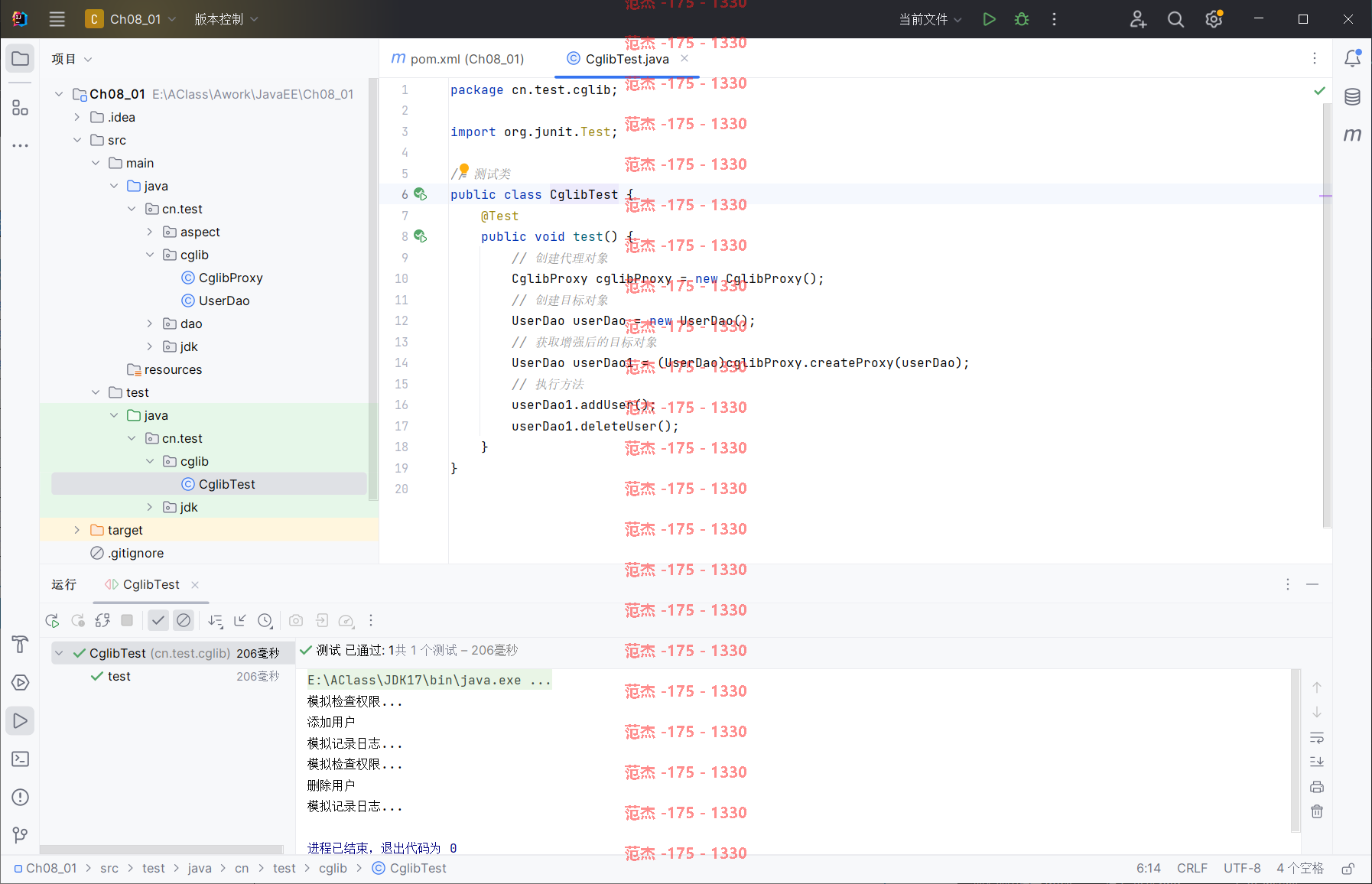Toggle show passed tests checkmark

pos(158,620)
